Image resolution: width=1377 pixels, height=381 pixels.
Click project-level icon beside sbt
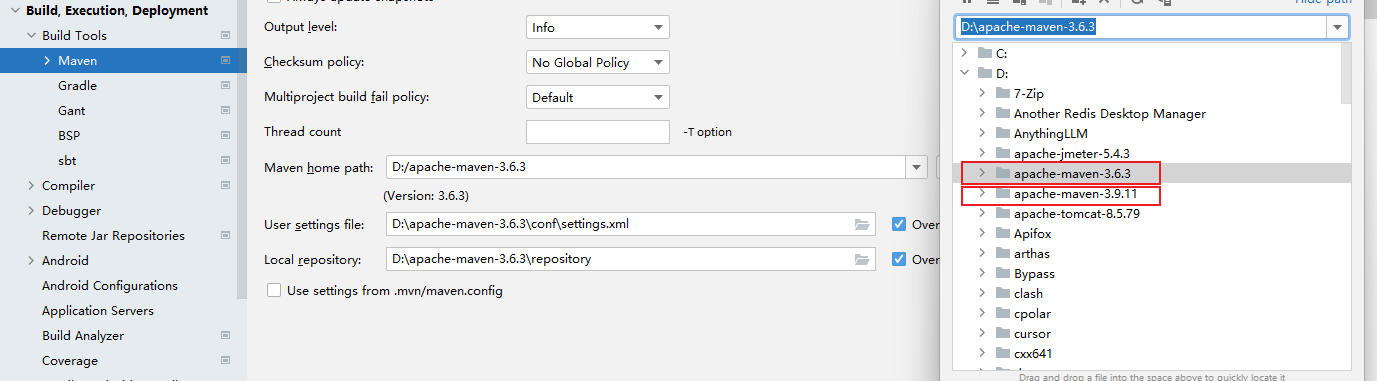pos(225,161)
